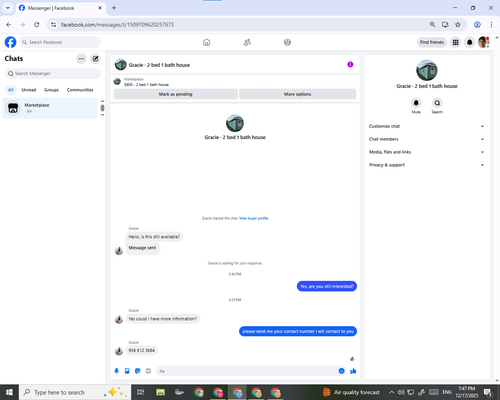The width and height of the screenshot is (500, 400).
Task: Click More options button
Action: pos(297,94)
